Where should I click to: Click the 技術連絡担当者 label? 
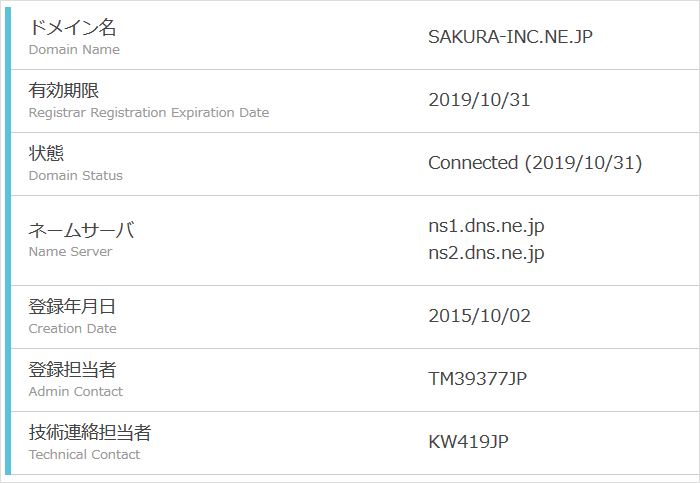point(90,433)
